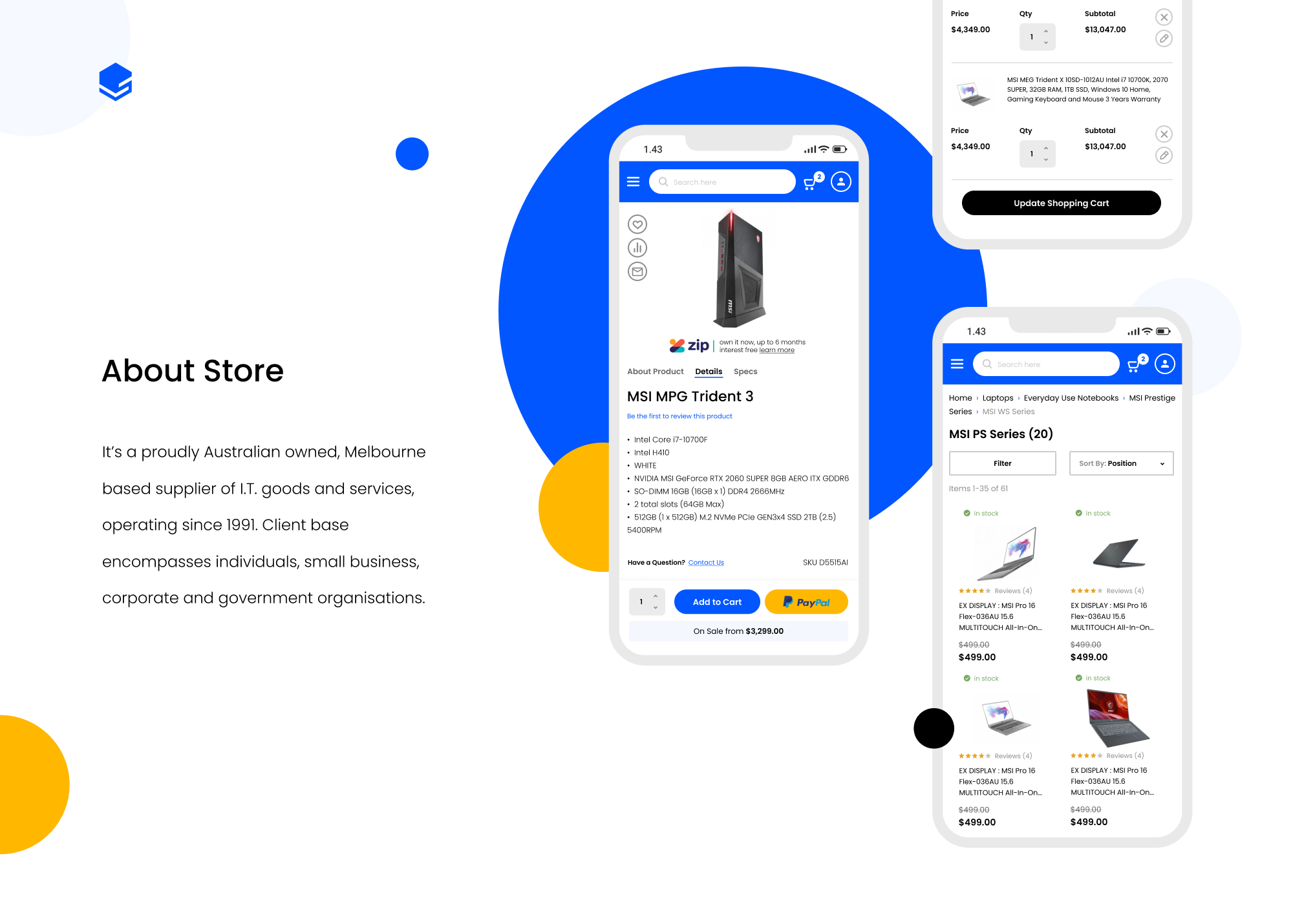This screenshot has width=1293, height=924.
Task: Click the remove X icon in cart
Action: 1164,17
